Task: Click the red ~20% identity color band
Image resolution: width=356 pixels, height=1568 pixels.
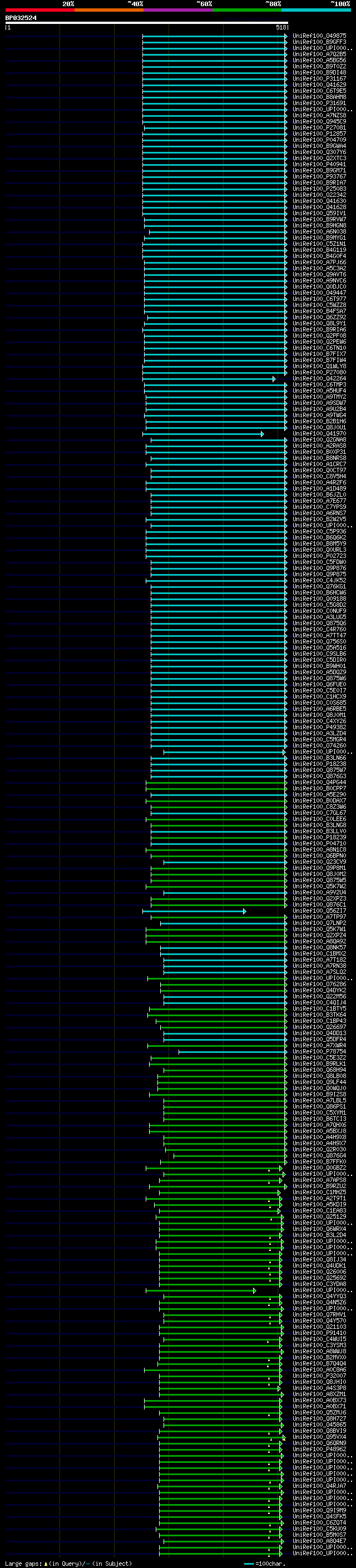Action: pyautogui.click(x=39, y=10)
